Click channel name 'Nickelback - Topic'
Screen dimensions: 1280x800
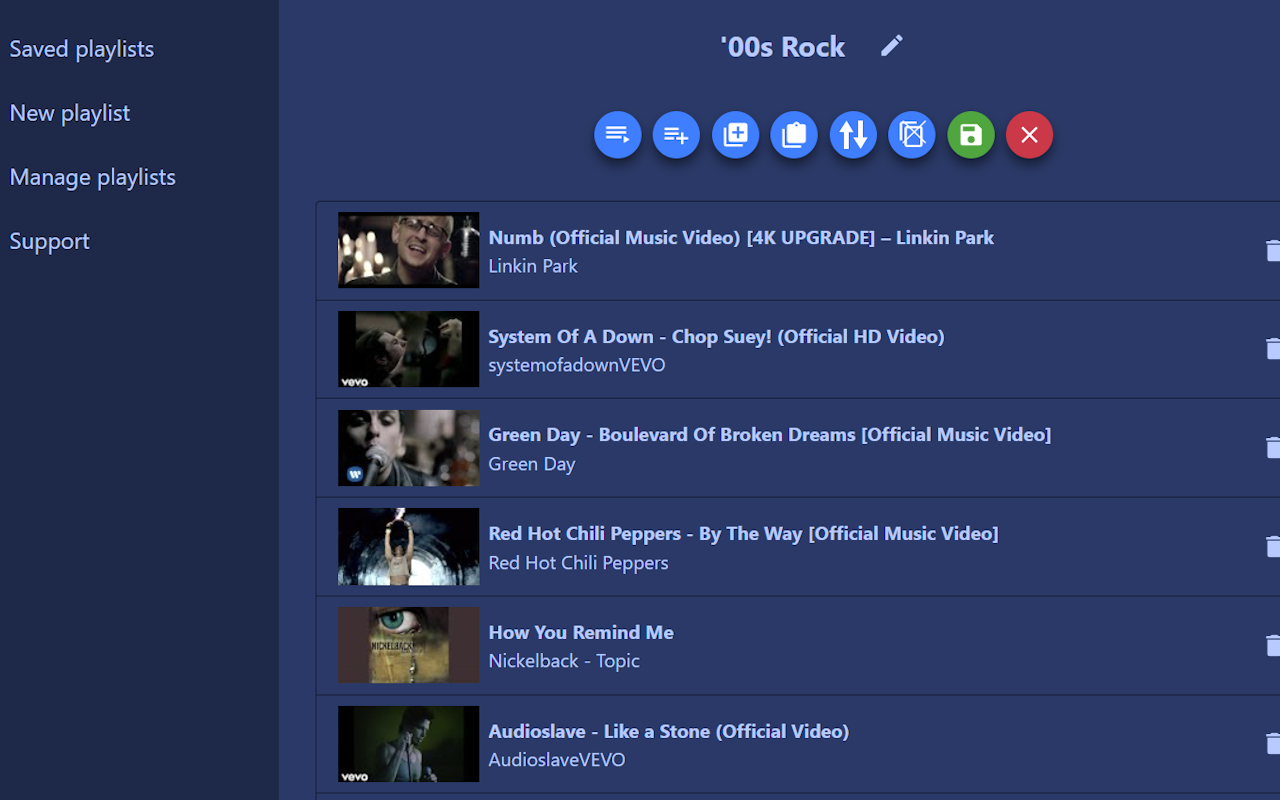coord(564,661)
